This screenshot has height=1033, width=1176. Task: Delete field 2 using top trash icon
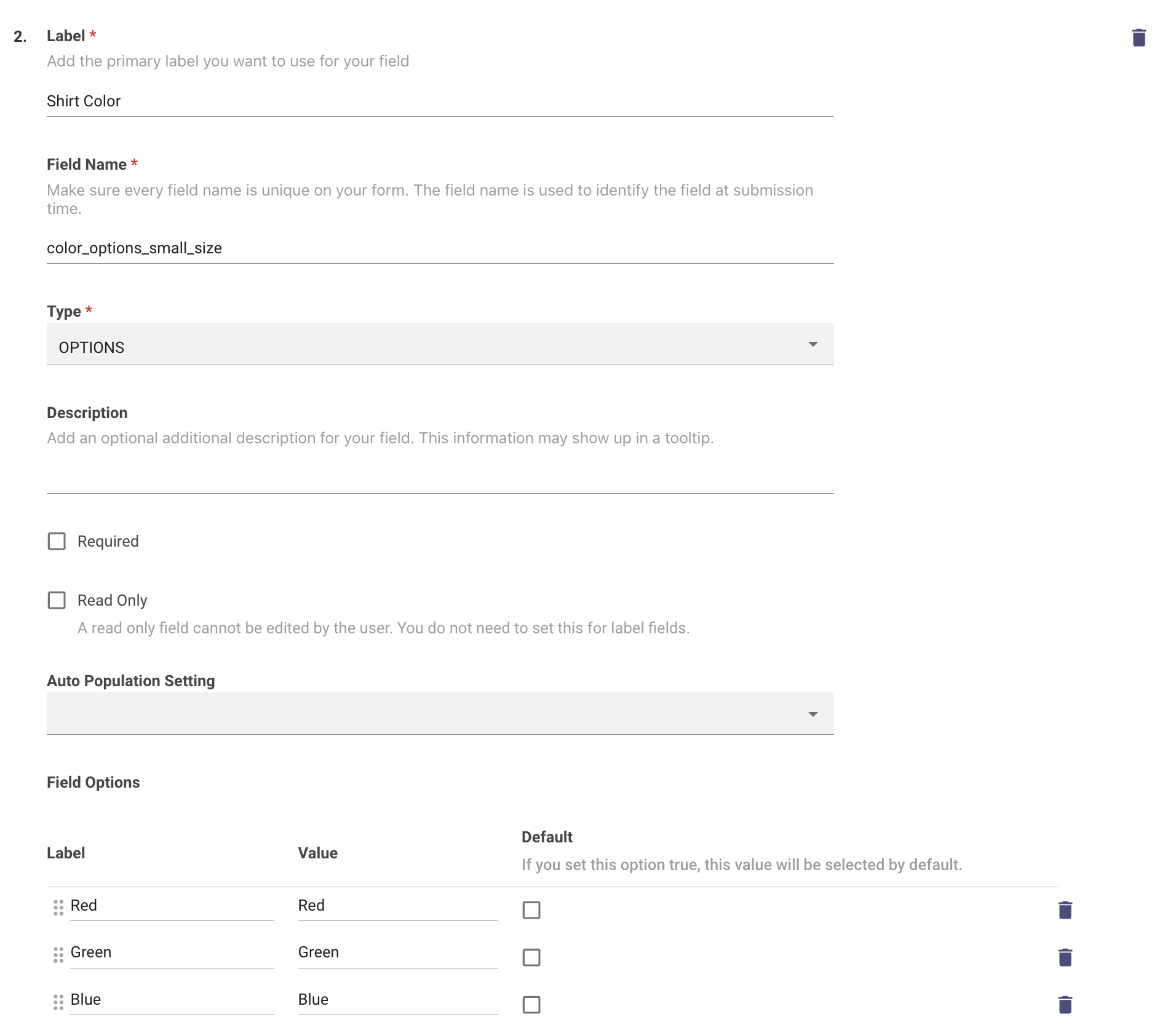[1138, 38]
